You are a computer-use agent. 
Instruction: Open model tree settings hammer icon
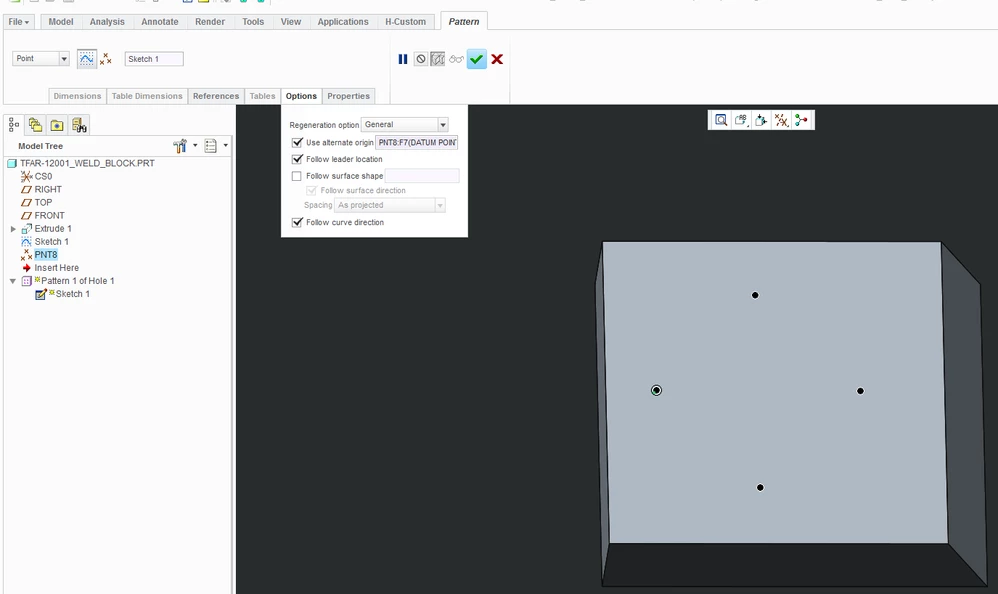(180, 146)
